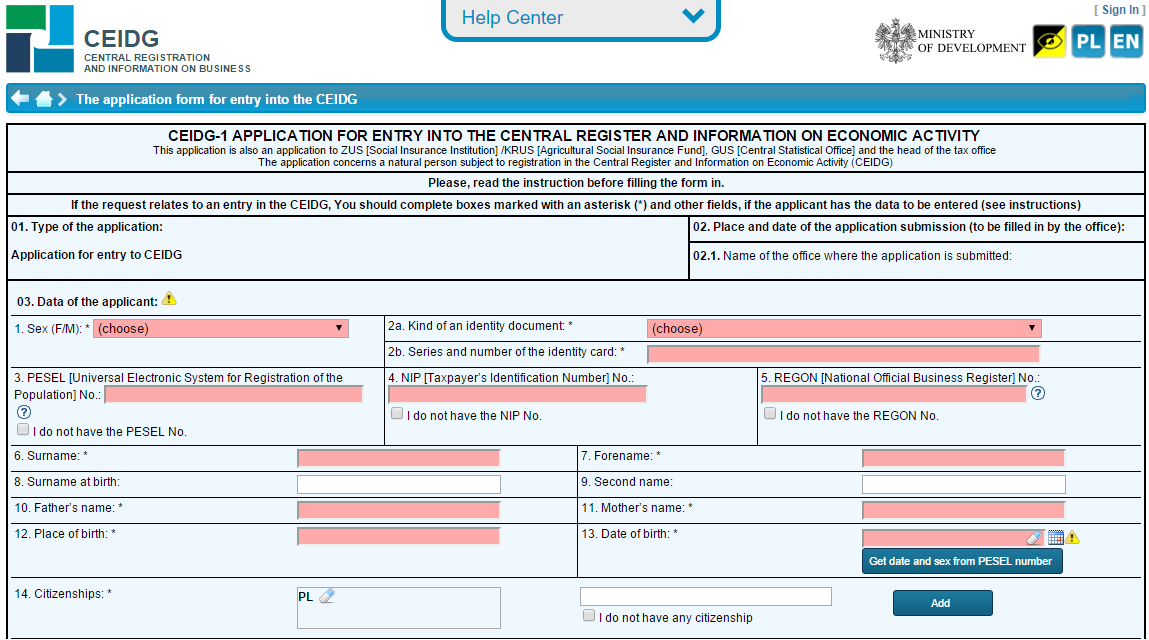The height and width of the screenshot is (640, 1149).
Task: Click the CEIDG logo in the header
Action: coord(128,39)
